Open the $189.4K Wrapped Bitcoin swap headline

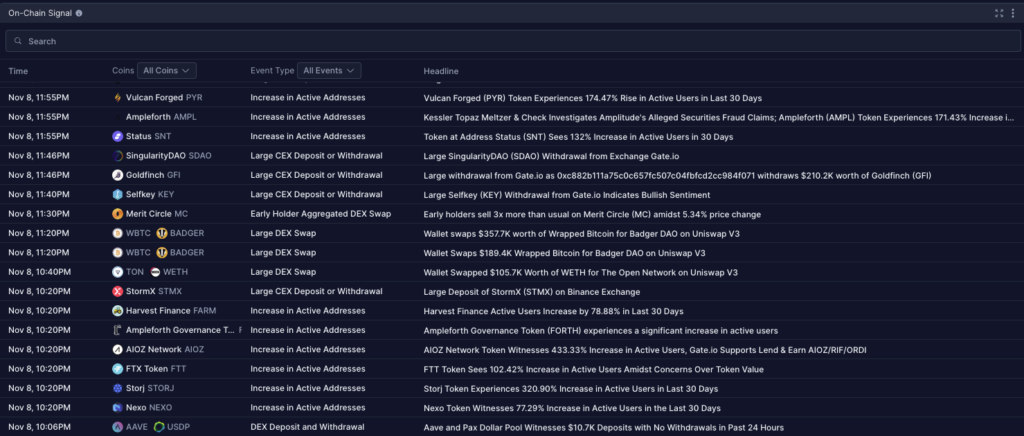(x=564, y=253)
